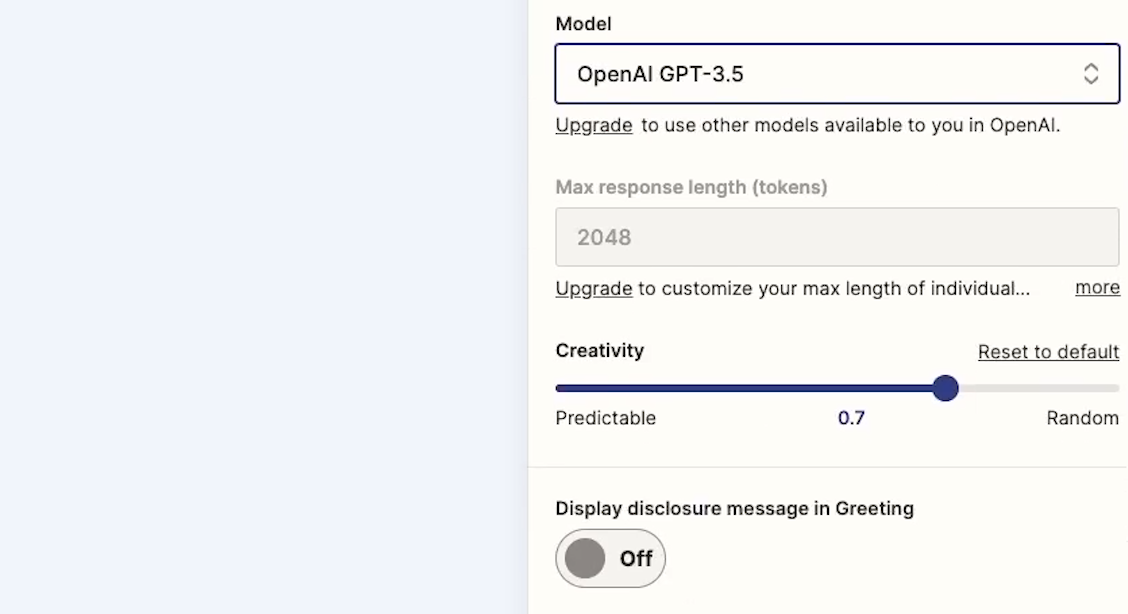This screenshot has height=614, width=1128.
Task: Follow Upgrade link for other OpenAI models
Action: [593, 125]
